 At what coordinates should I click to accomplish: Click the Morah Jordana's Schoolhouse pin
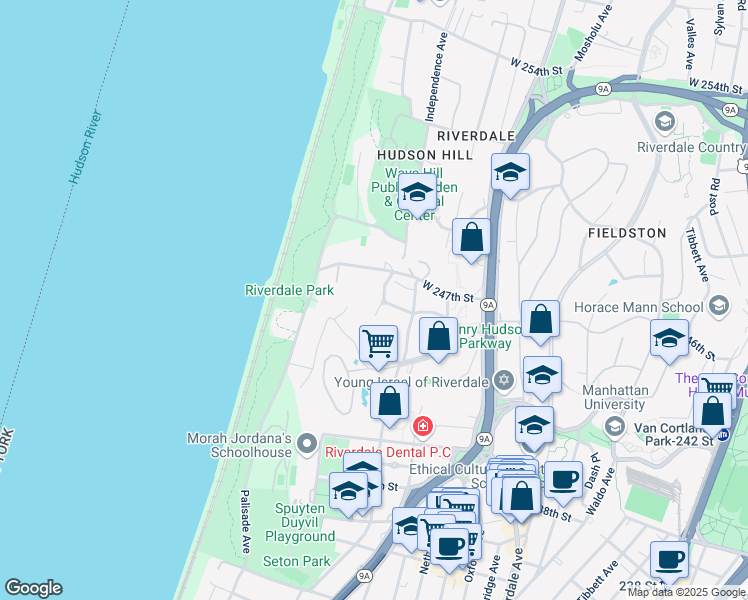[x=307, y=444]
